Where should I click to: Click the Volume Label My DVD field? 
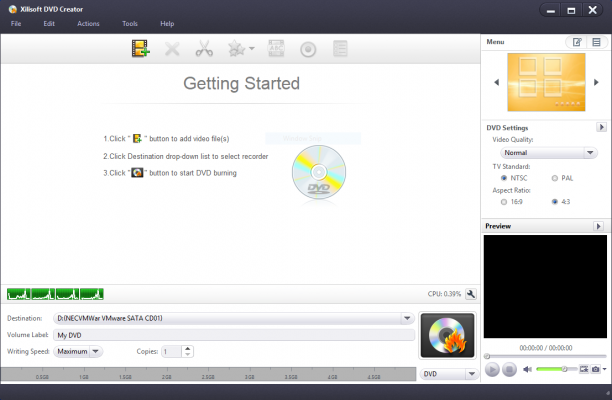[x=234, y=335]
